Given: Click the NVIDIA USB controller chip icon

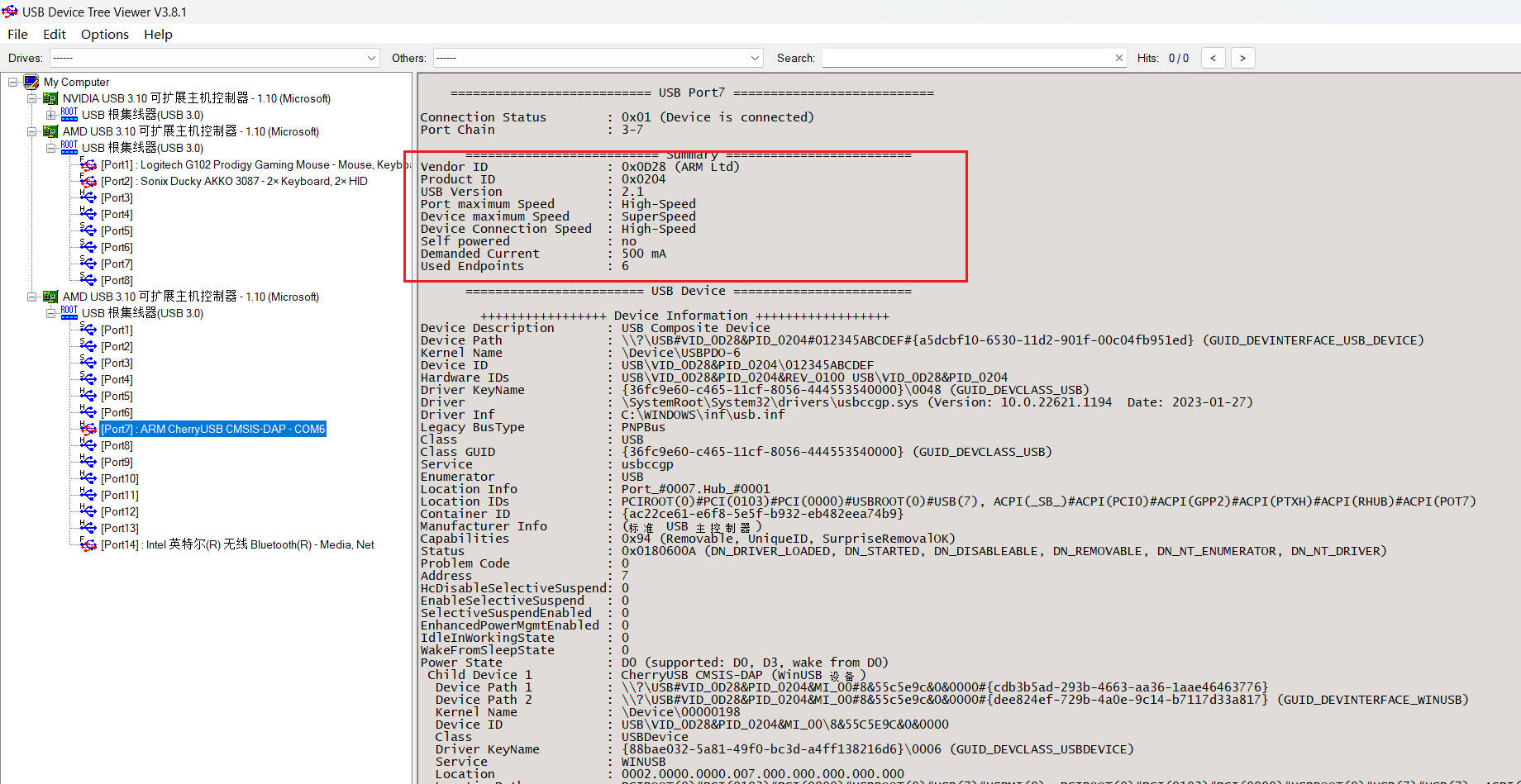Looking at the screenshot, I should 50,98.
